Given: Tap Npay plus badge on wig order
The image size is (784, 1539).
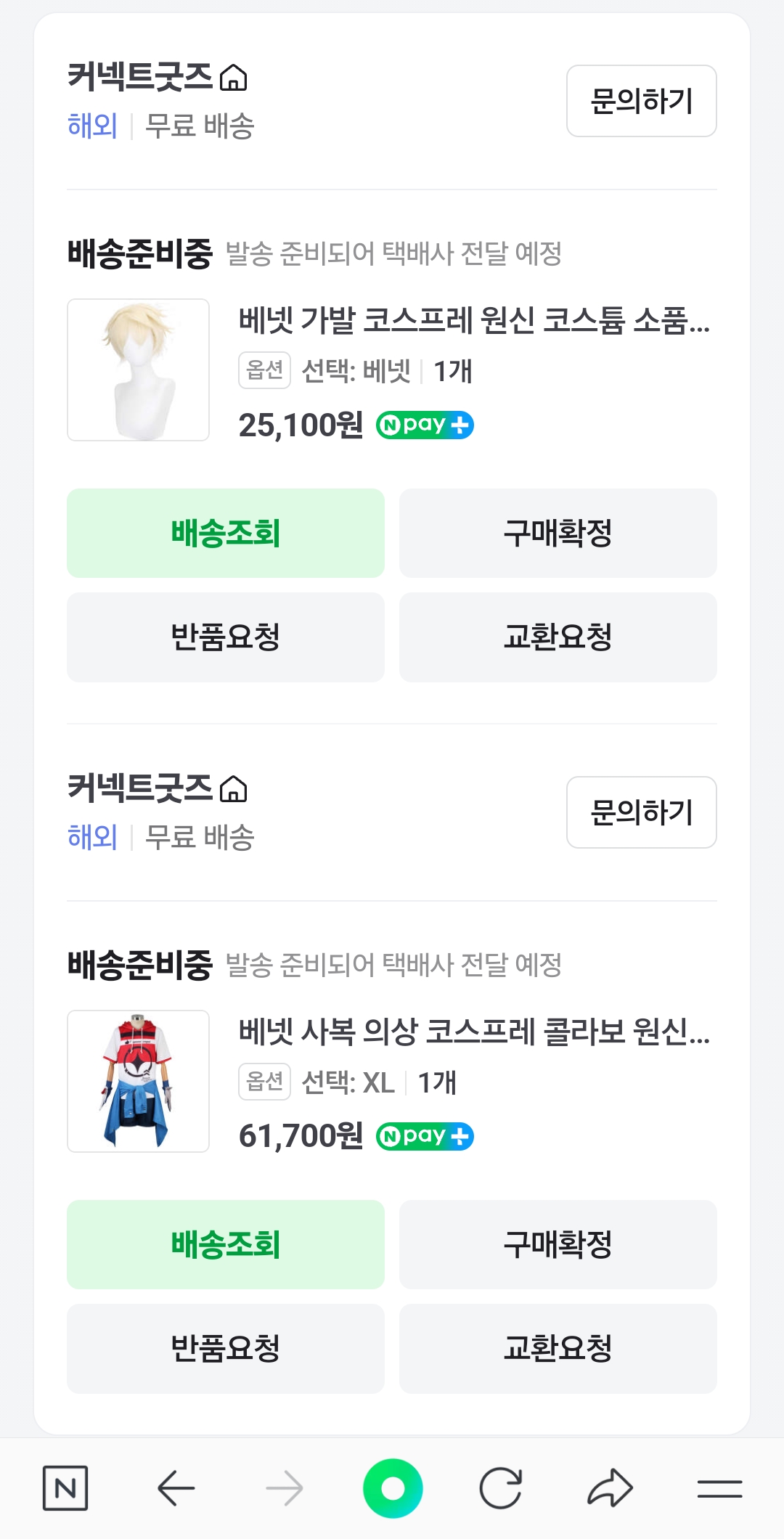Looking at the screenshot, I should pyautogui.click(x=425, y=425).
